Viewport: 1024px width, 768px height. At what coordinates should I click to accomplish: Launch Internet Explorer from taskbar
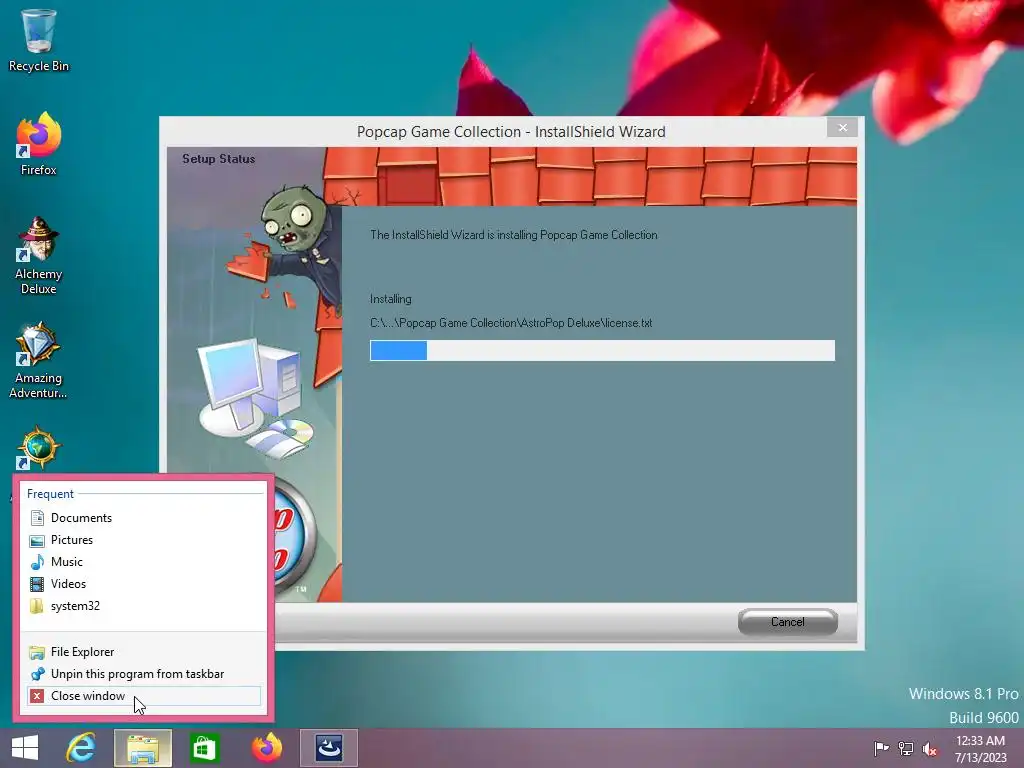pos(81,748)
